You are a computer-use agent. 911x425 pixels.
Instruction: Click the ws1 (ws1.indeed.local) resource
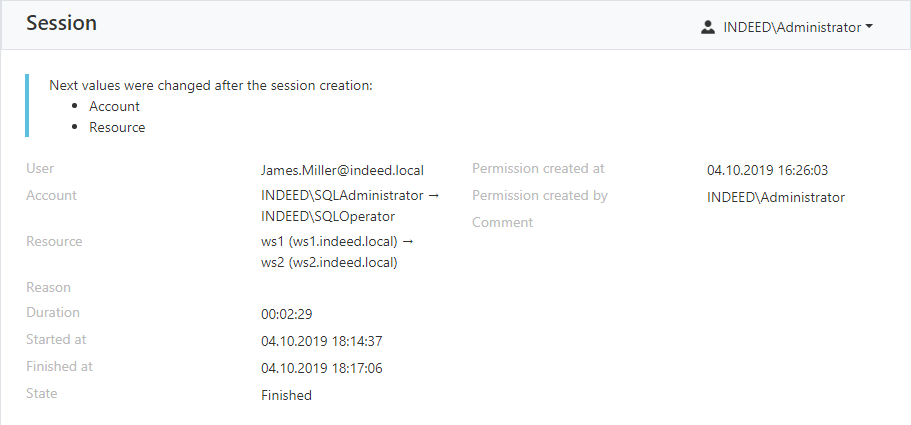coord(329,242)
